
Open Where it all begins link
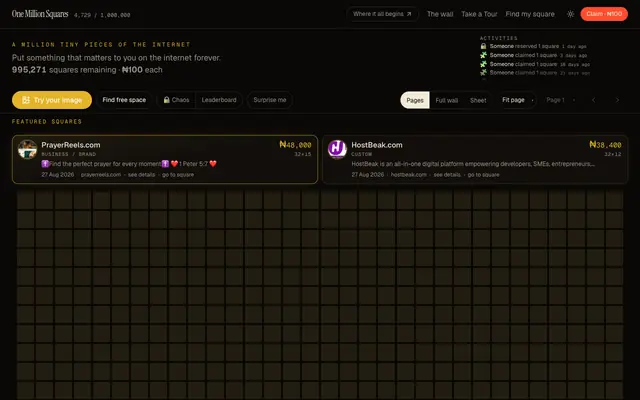click(382, 14)
